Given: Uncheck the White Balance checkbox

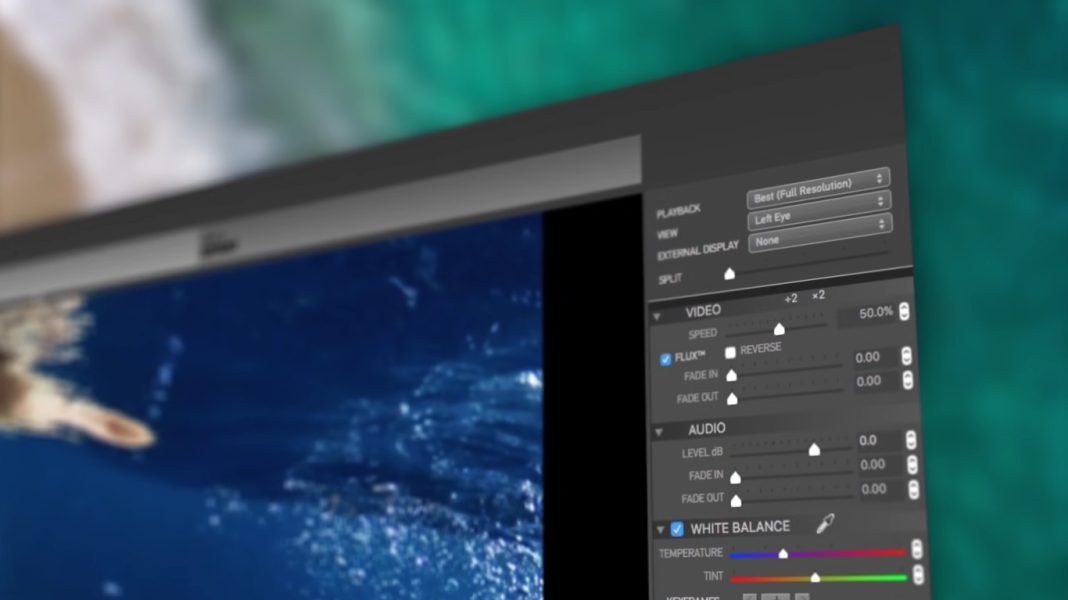Looking at the screenshot, I should pos(676,527).
